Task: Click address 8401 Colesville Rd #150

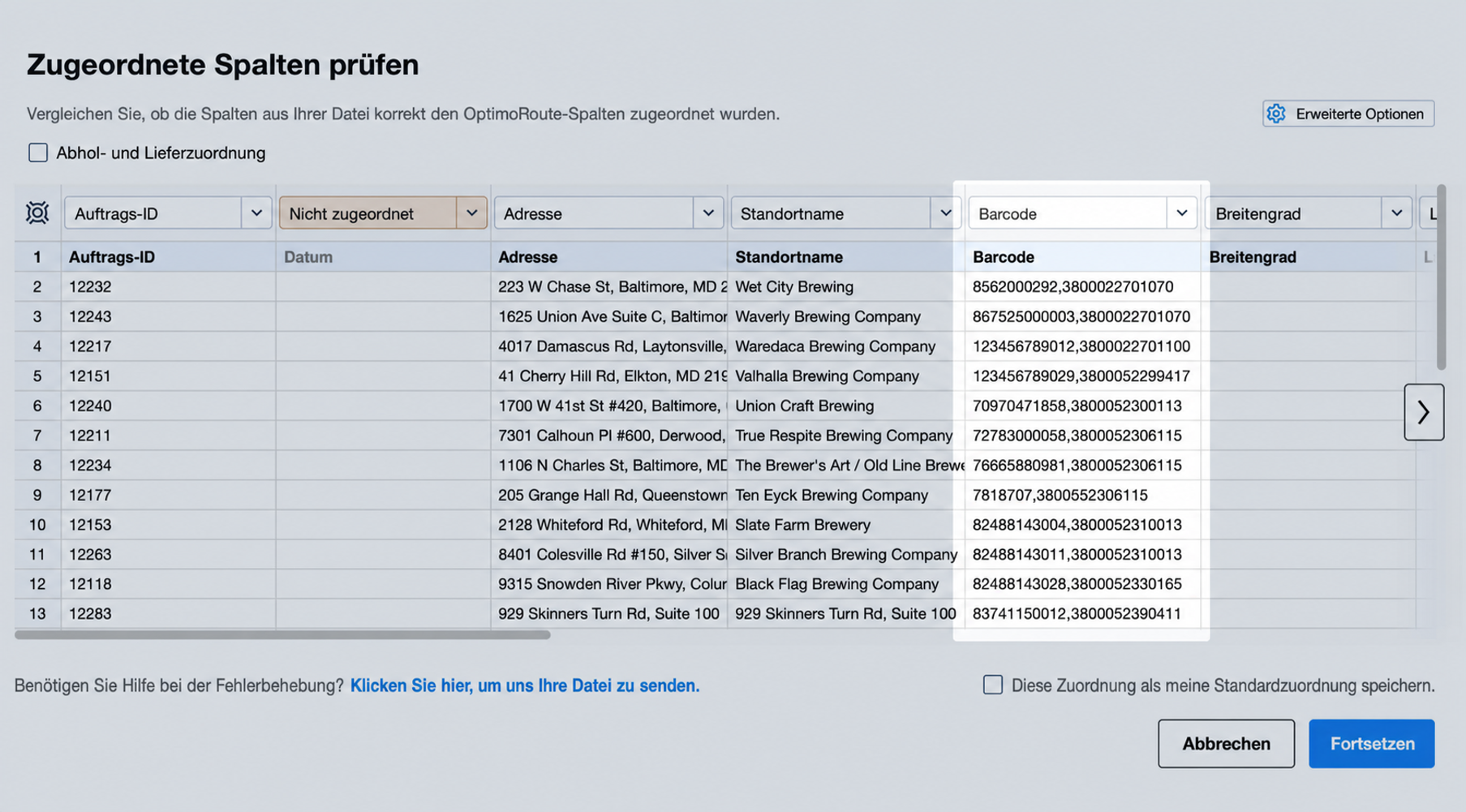Action: [608, 554]
